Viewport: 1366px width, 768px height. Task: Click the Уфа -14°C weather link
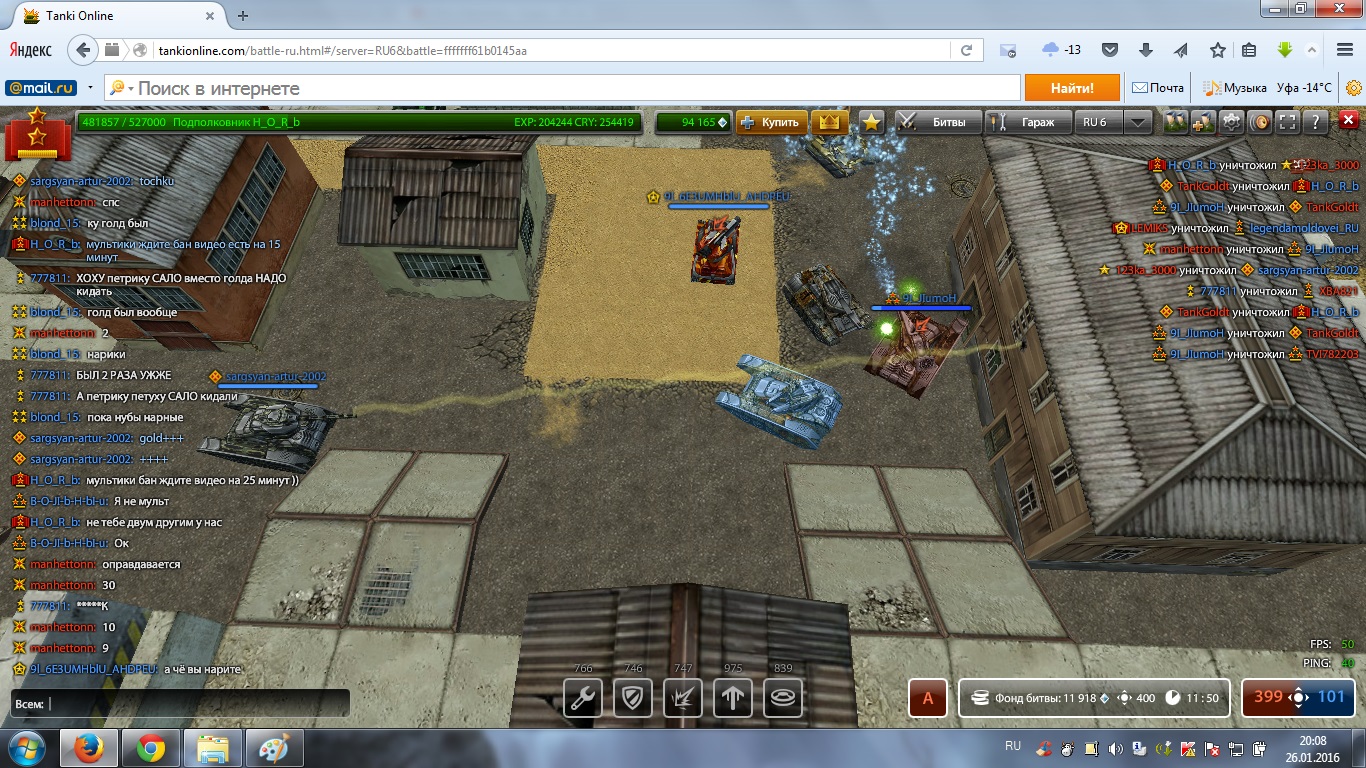[x=1304, y=88]
